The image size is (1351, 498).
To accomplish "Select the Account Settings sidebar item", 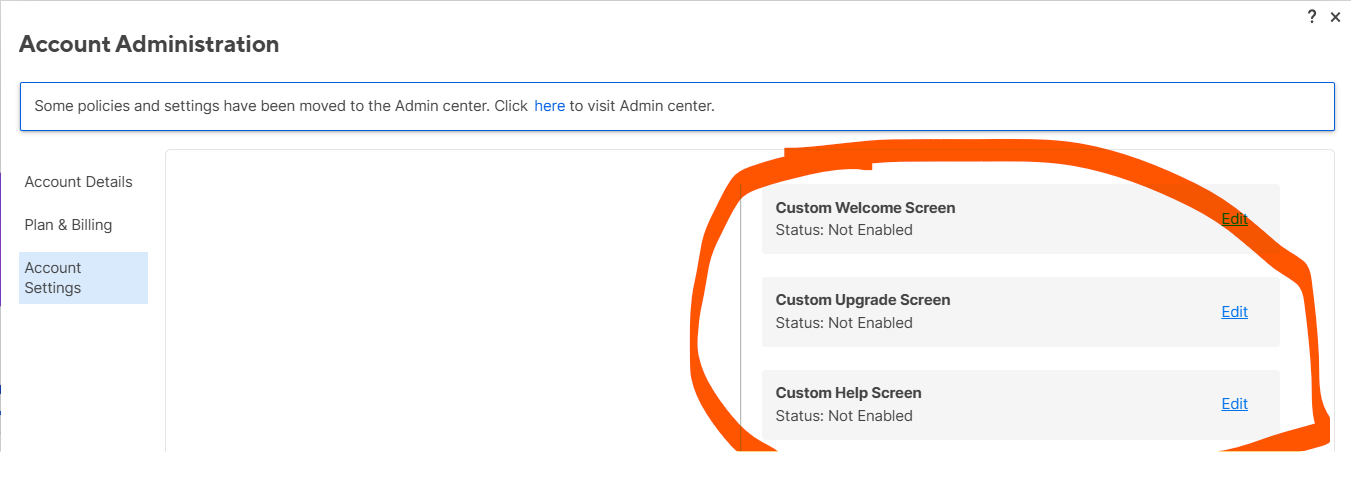I will [83, 278].
